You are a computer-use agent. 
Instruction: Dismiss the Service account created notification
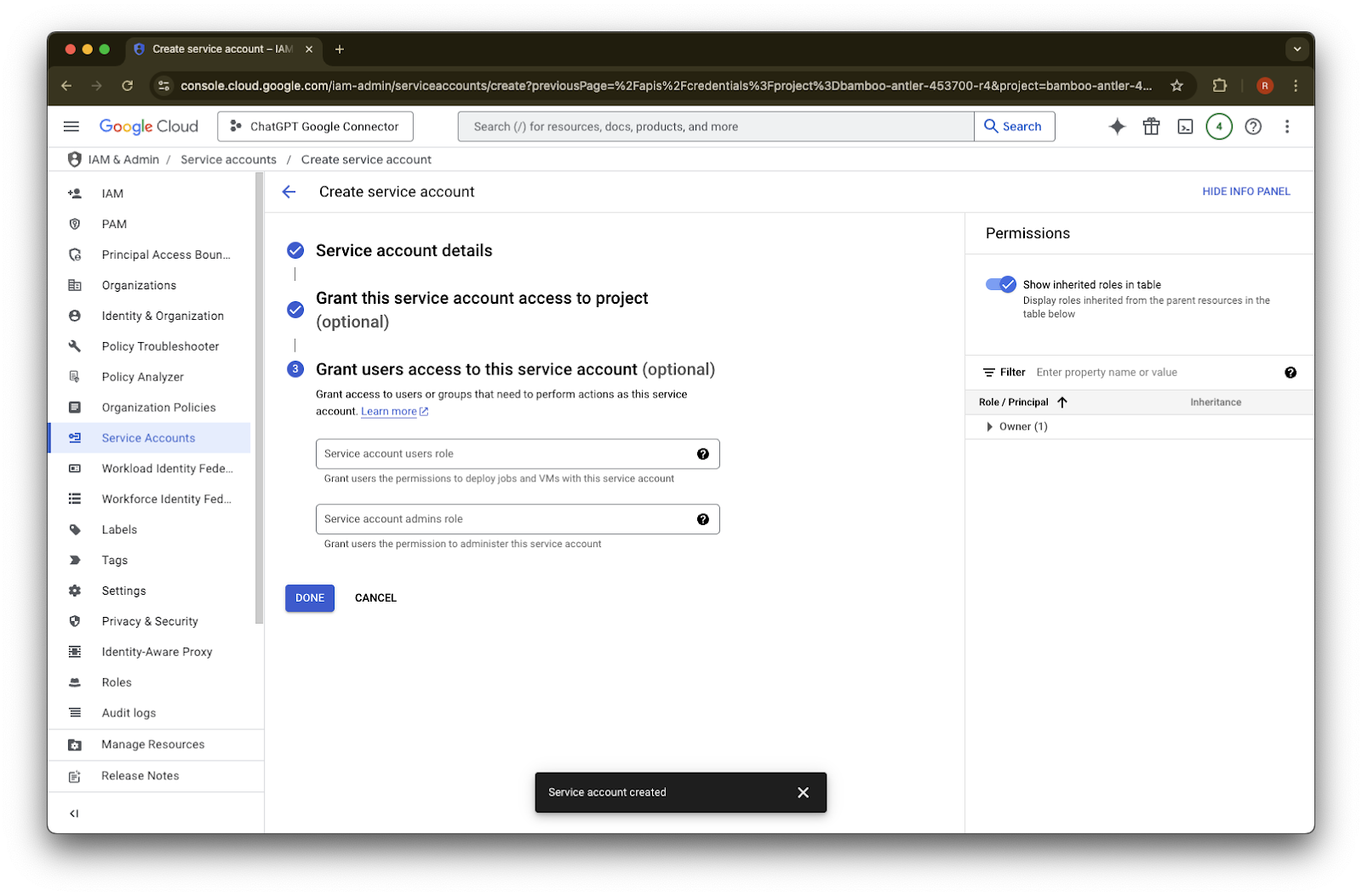click(x=803, y=792)
